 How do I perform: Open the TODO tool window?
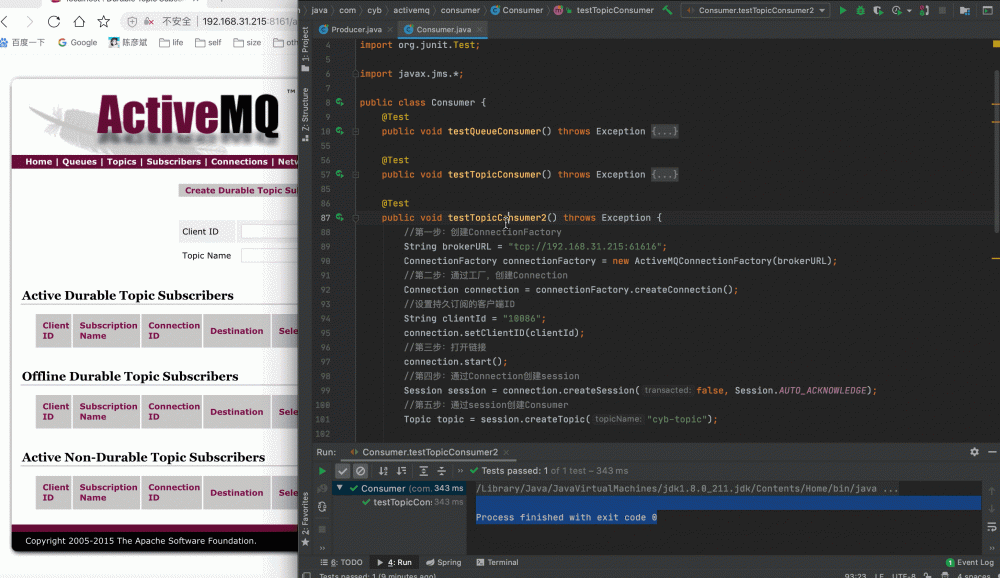pyautogui.click(x=350, y=562)
